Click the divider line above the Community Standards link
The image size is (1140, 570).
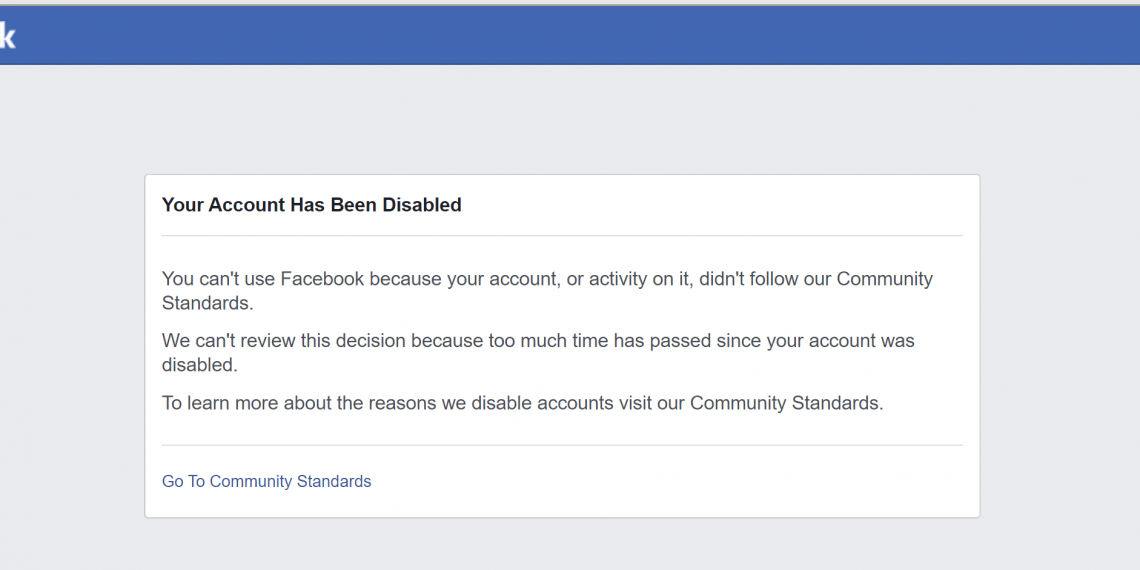coord(562,445)
